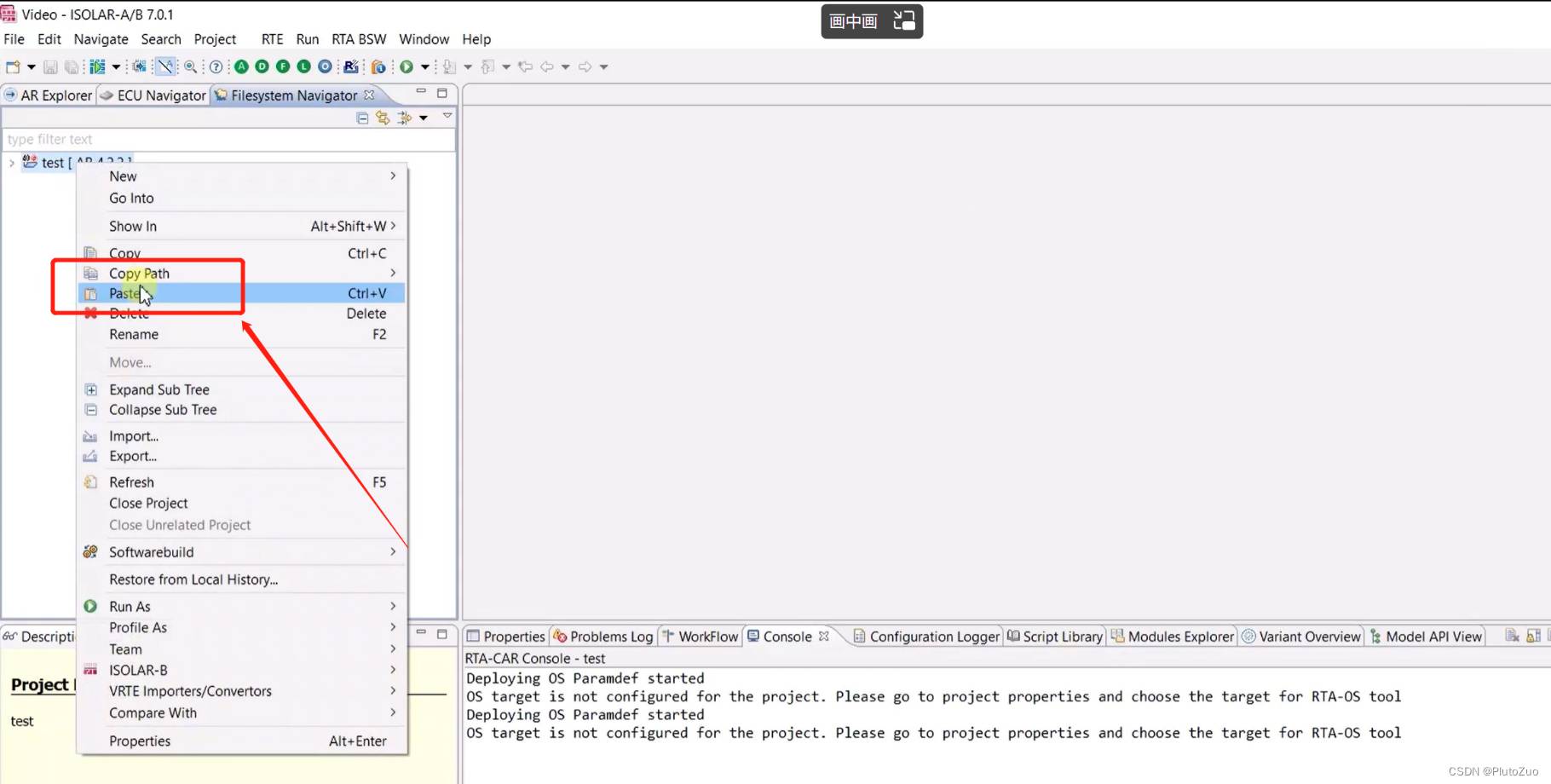Click the help question mark toolbar icon
1551x784 pixels.
point(216,66)
